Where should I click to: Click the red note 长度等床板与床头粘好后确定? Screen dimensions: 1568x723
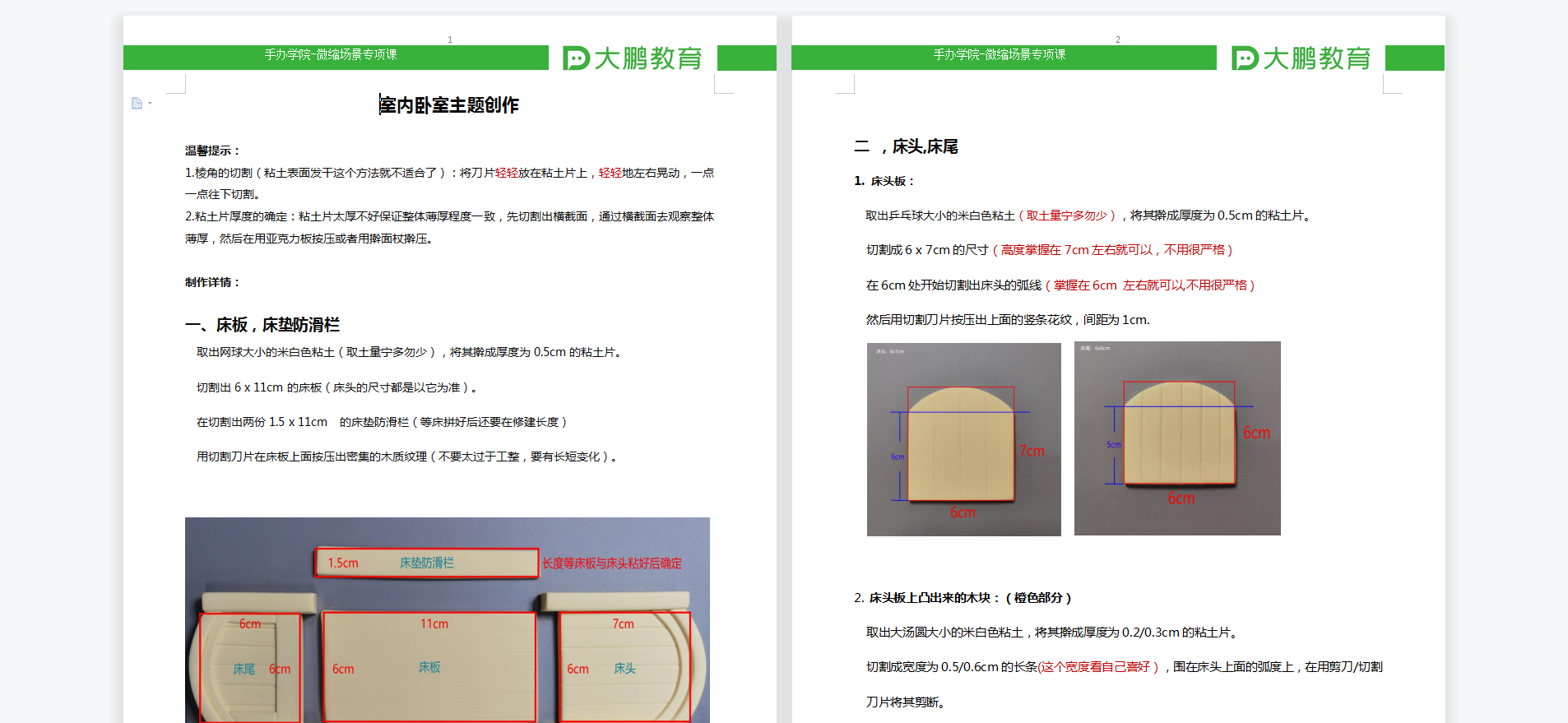point(612,563)
